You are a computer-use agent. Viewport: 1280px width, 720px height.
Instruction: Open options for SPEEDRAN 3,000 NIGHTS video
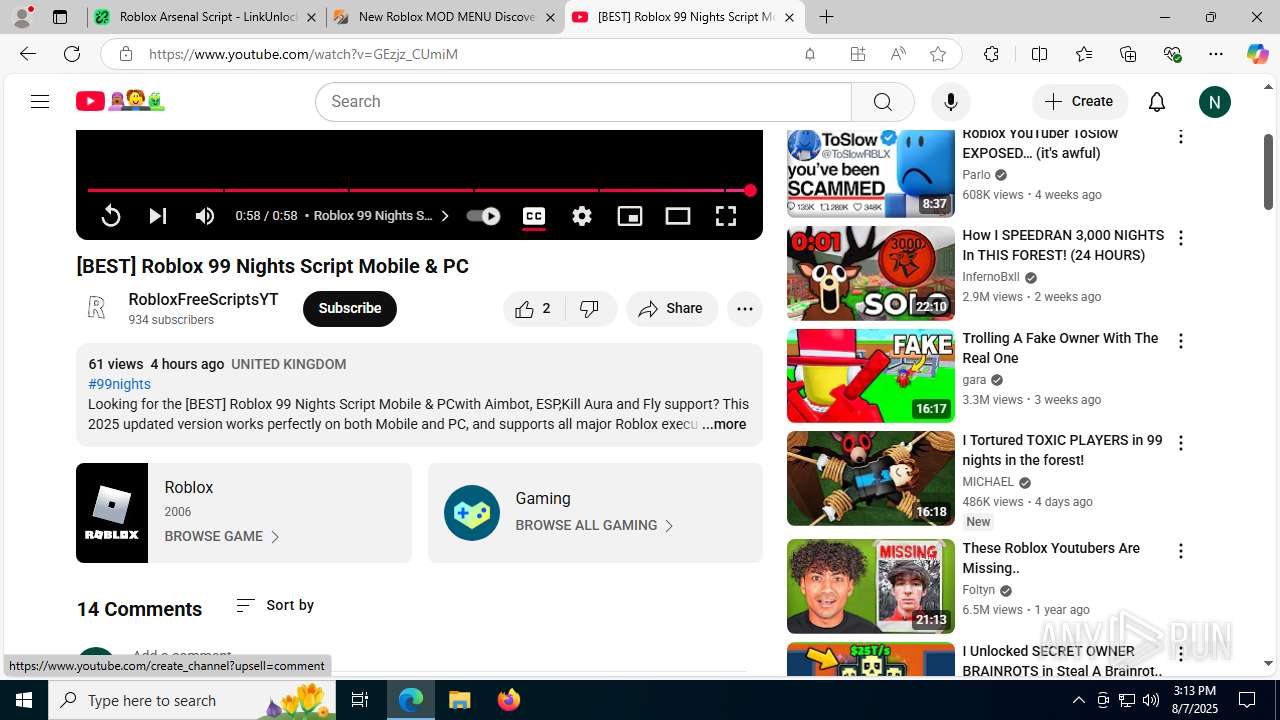coord(1181,238)
